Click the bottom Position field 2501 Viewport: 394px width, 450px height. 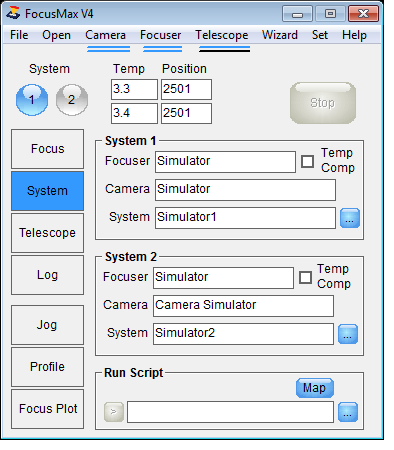click(x=186, y=113)
